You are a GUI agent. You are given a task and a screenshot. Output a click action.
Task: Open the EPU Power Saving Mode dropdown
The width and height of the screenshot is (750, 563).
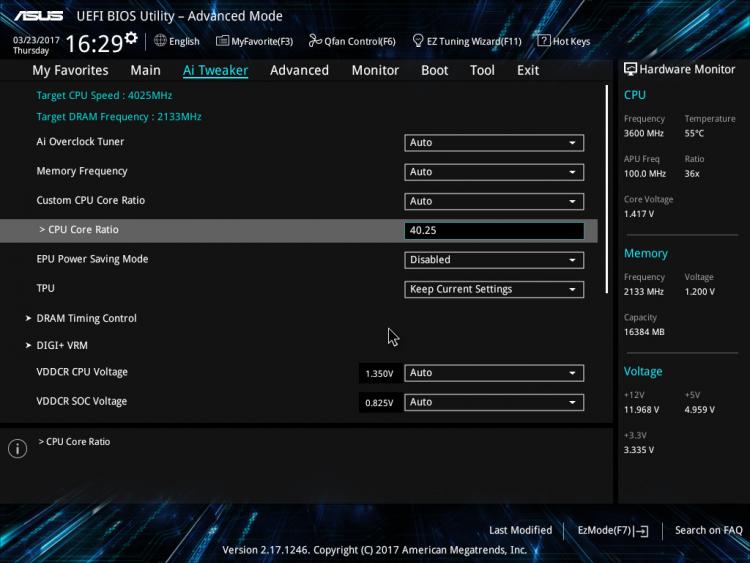click(494, 260)
